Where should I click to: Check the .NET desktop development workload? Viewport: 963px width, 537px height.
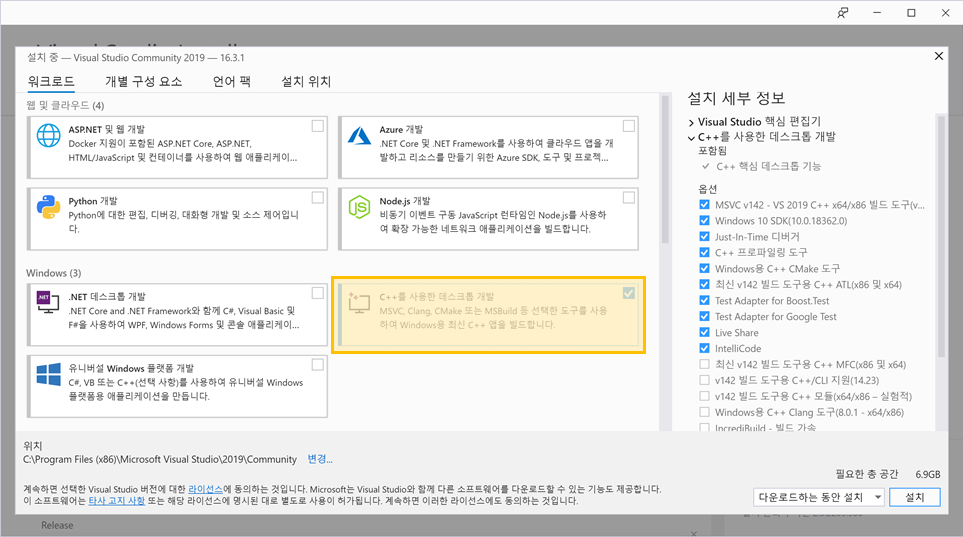point(318,293)
